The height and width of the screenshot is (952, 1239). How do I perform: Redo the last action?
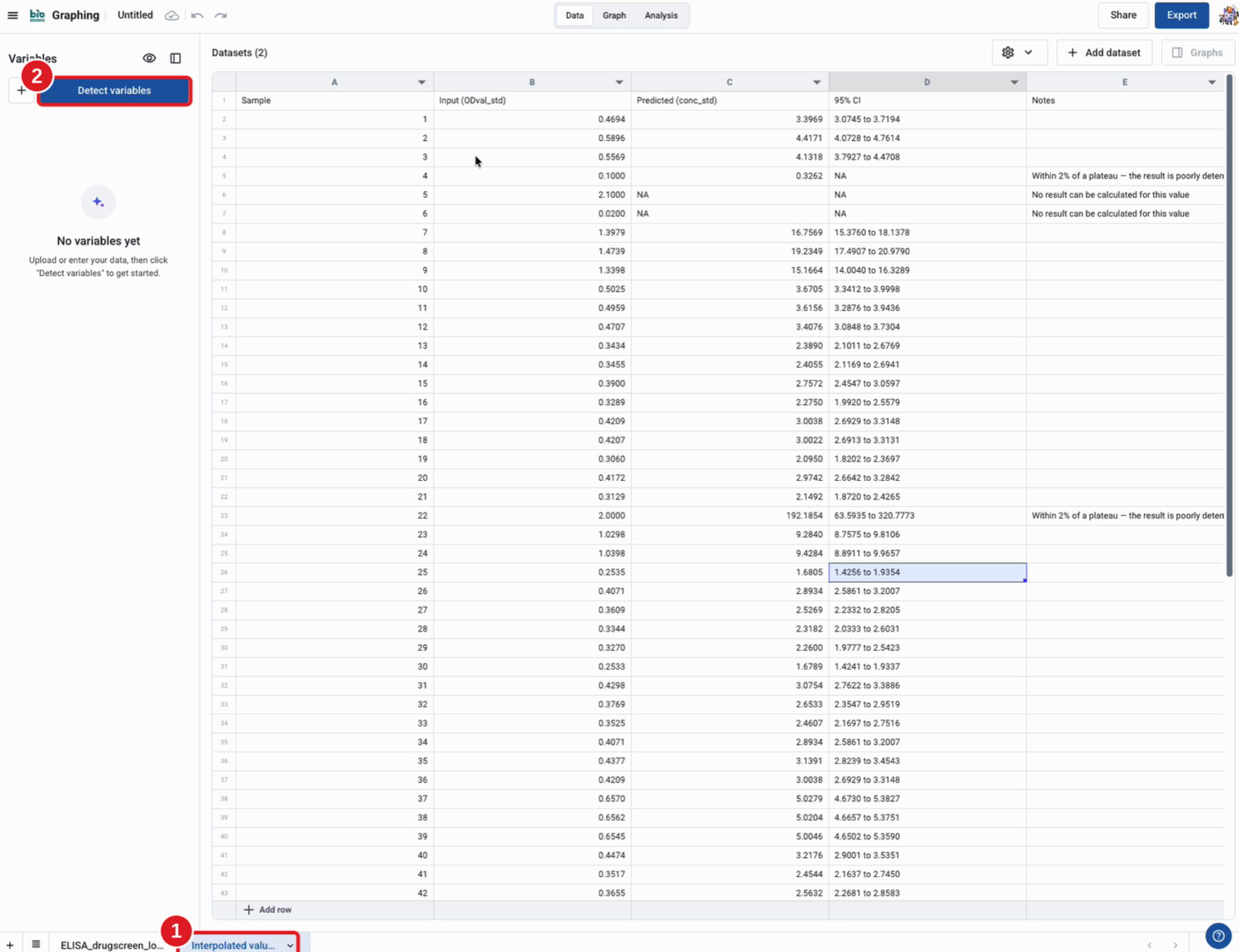click(x=221, y=15)
